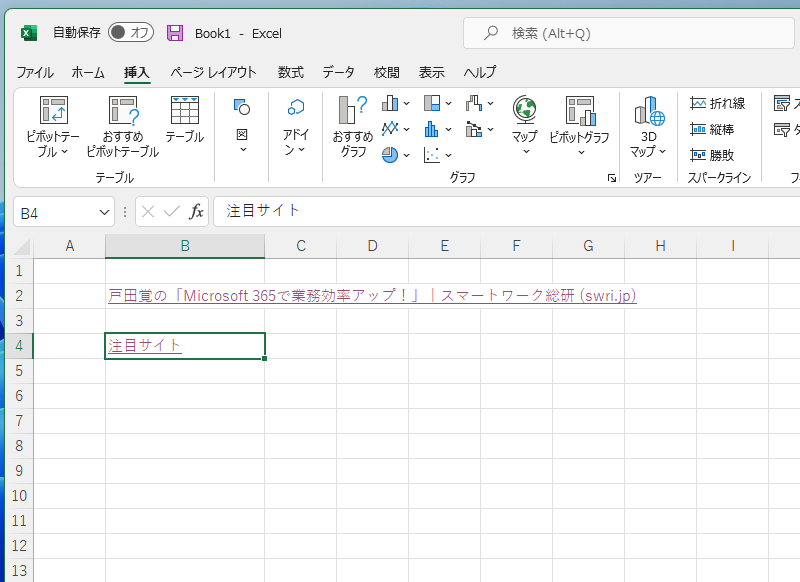Click おすすめグラフ recommended charts icon

coord(353,110)
